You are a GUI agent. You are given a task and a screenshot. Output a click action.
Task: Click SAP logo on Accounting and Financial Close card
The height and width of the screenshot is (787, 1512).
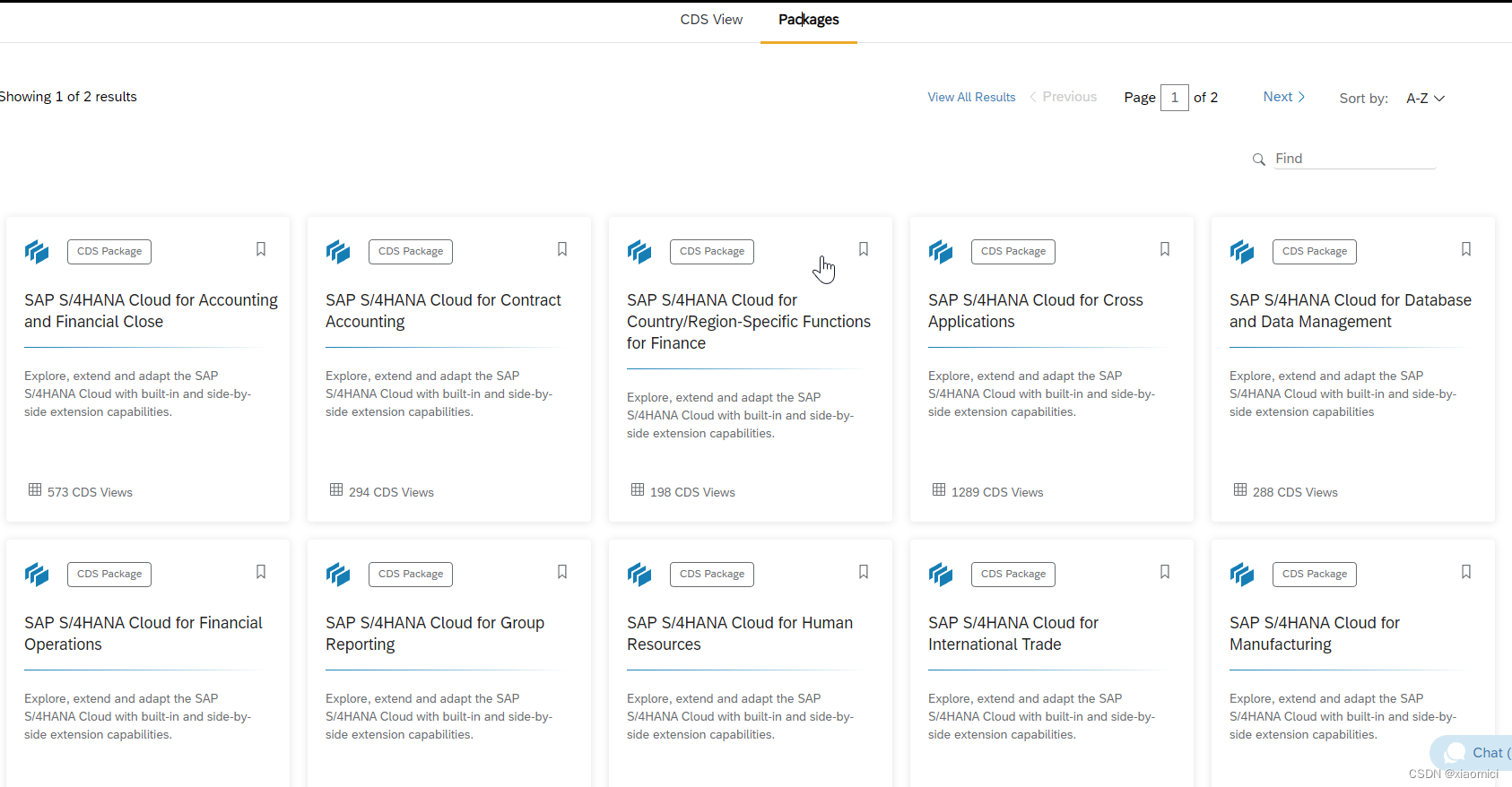(x=37, y=252)
